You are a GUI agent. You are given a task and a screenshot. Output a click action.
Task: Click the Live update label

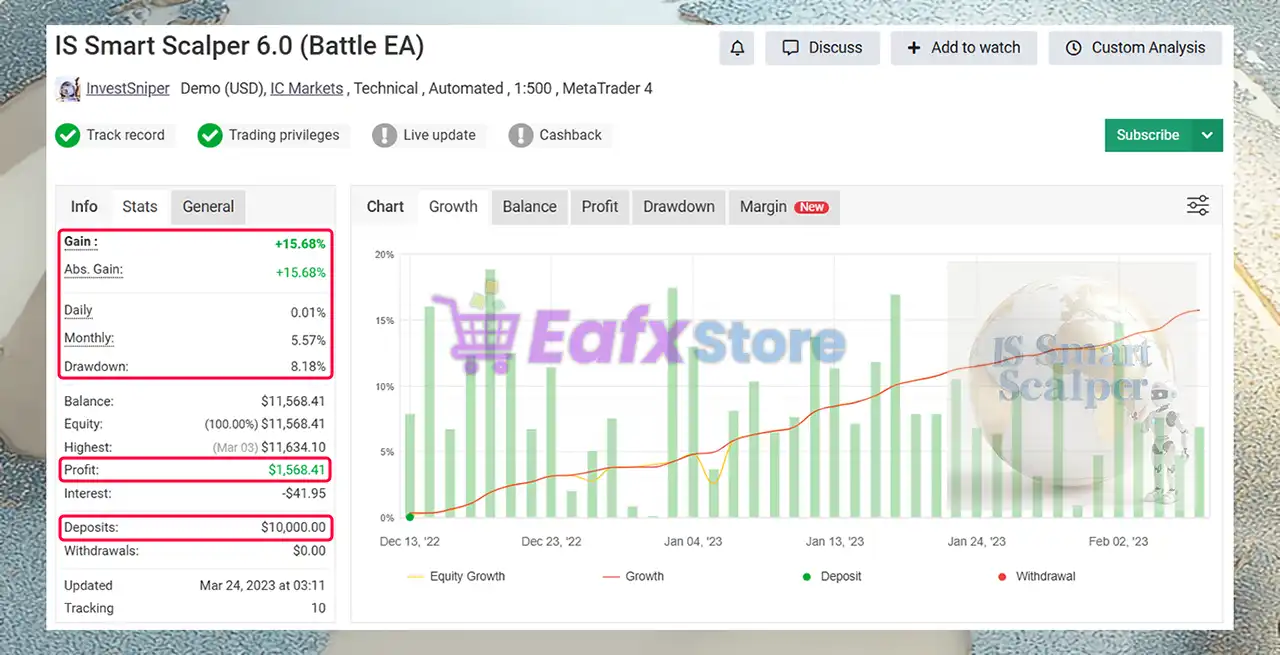439,135
